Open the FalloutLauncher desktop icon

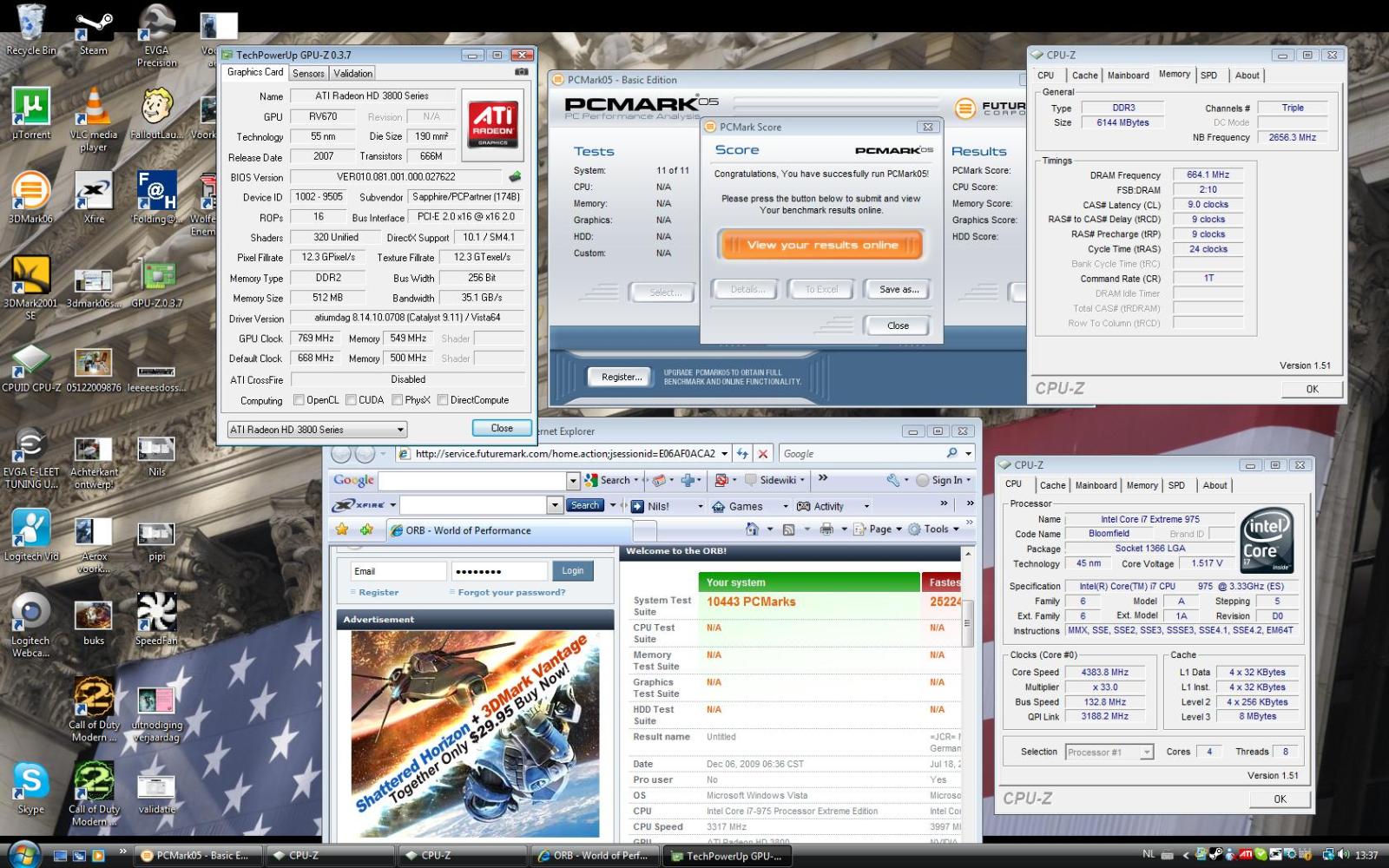coord(156,114)
